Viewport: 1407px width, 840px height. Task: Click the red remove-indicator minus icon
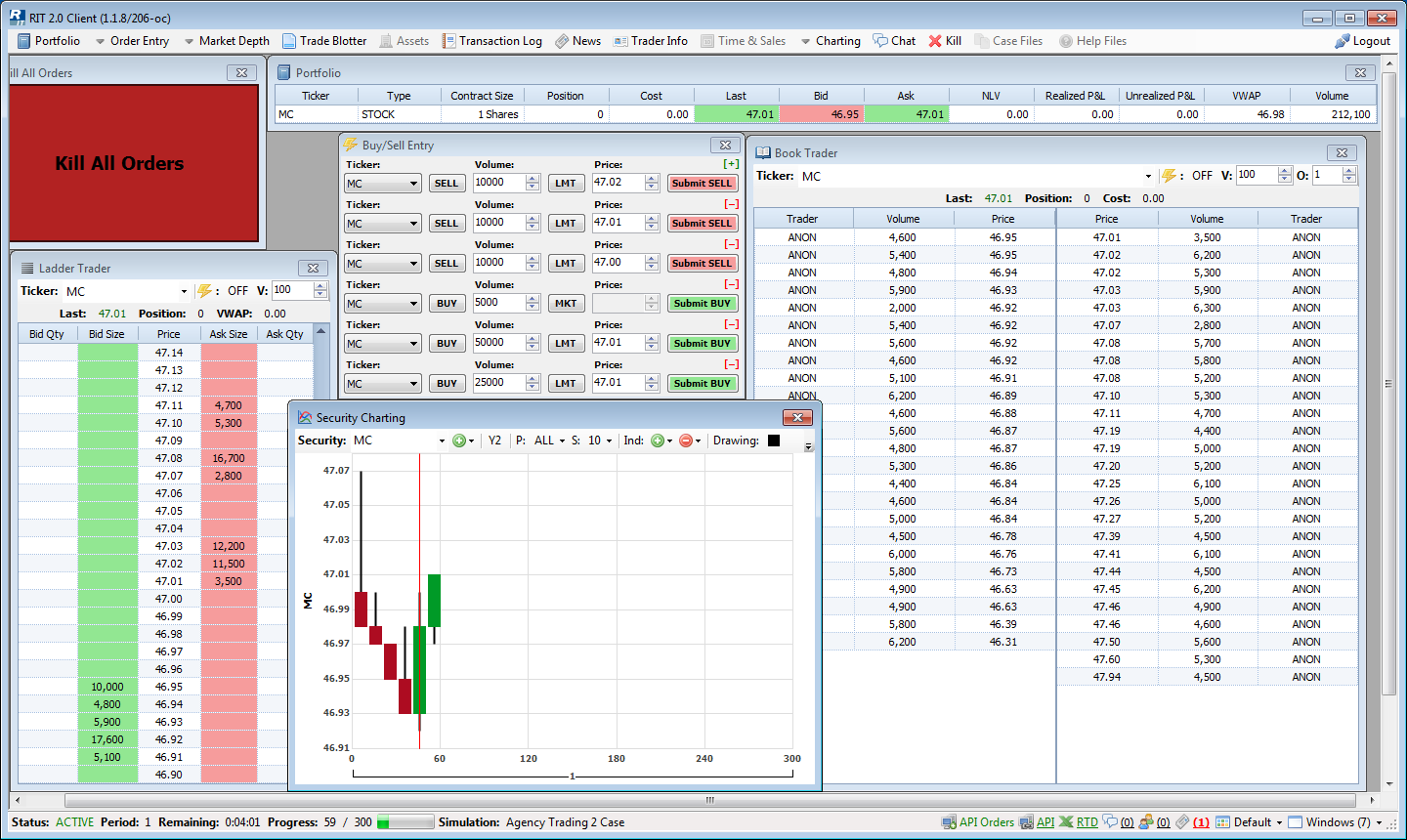686,441
